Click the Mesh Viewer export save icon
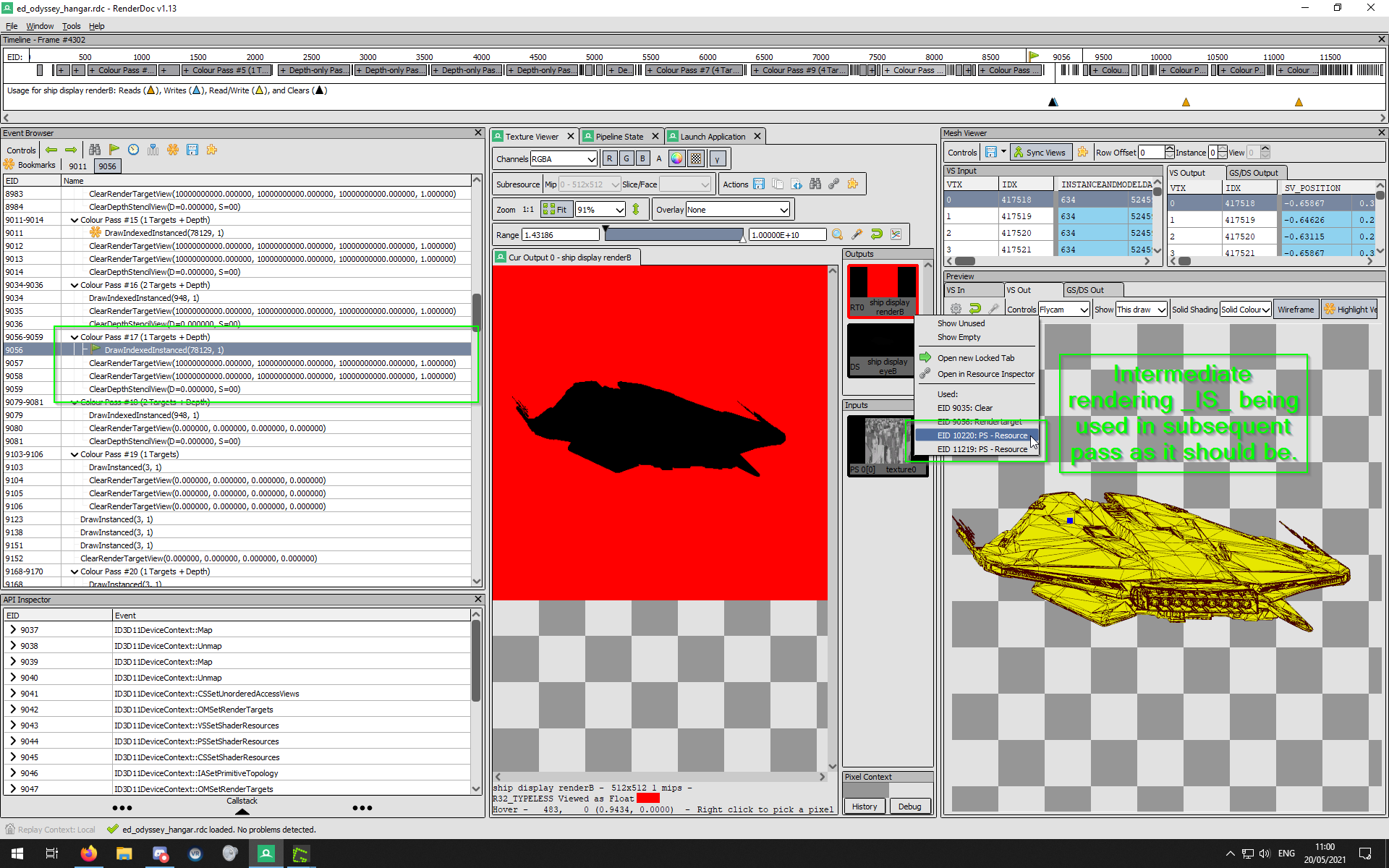 click(x=991, y=152)
